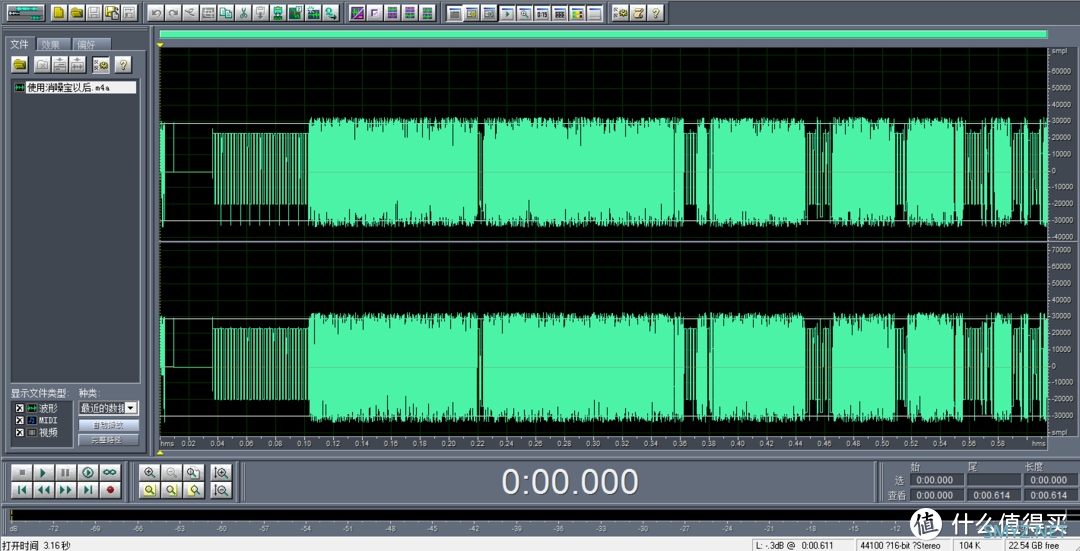Toggle the 视频 video file type checkbox
This screenshot has height=551, width=1080.
tap(19, 433)
